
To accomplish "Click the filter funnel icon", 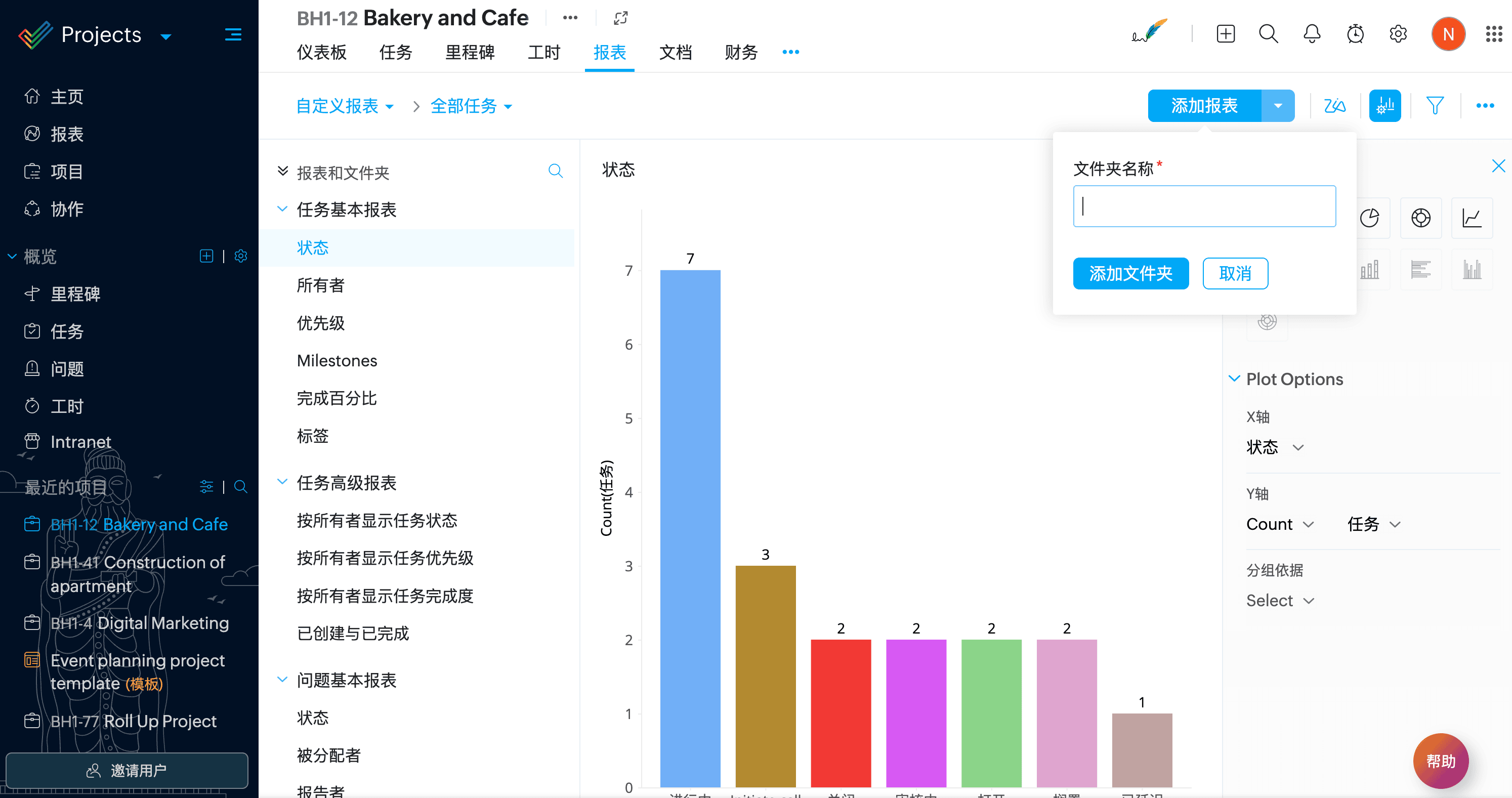I will pos(1435,106).
